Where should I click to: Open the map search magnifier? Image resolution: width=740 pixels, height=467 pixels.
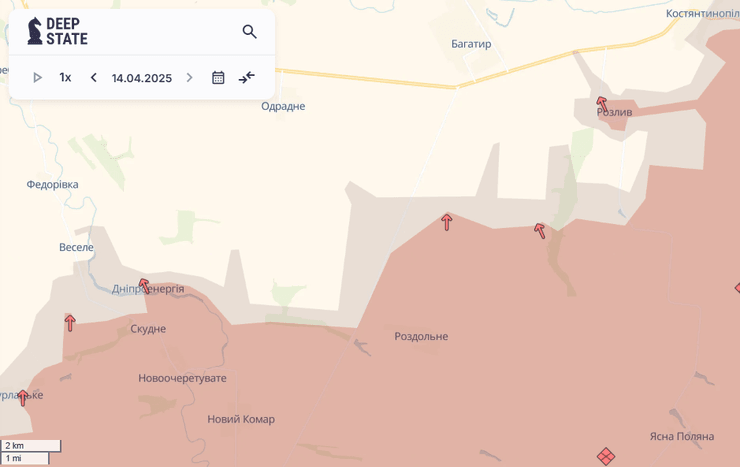click(x=249, y=32)
